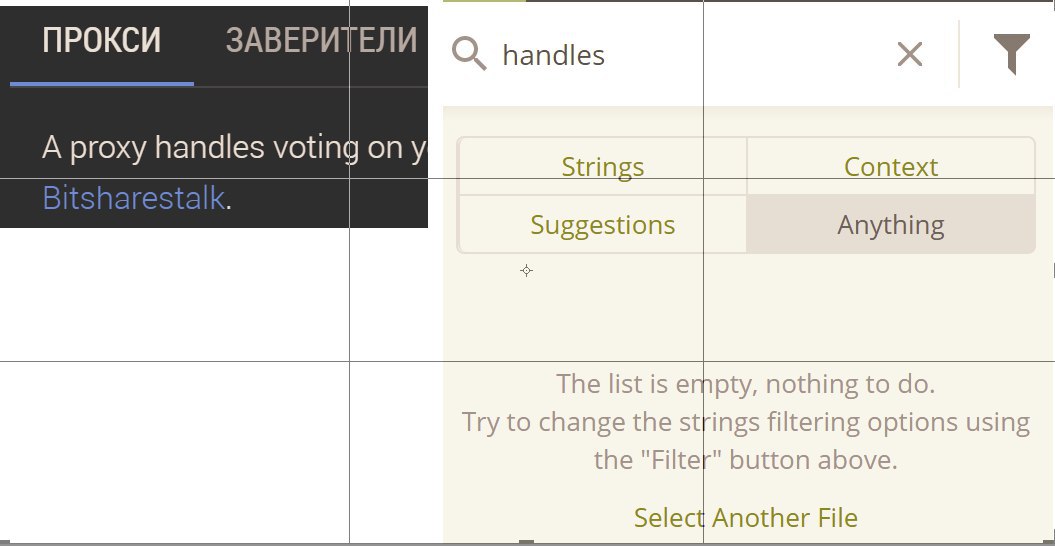Open the ЗАВЕРИТЕЛИ tab
The width and height of the screenshot is (1055, 546).
(322, 40)
